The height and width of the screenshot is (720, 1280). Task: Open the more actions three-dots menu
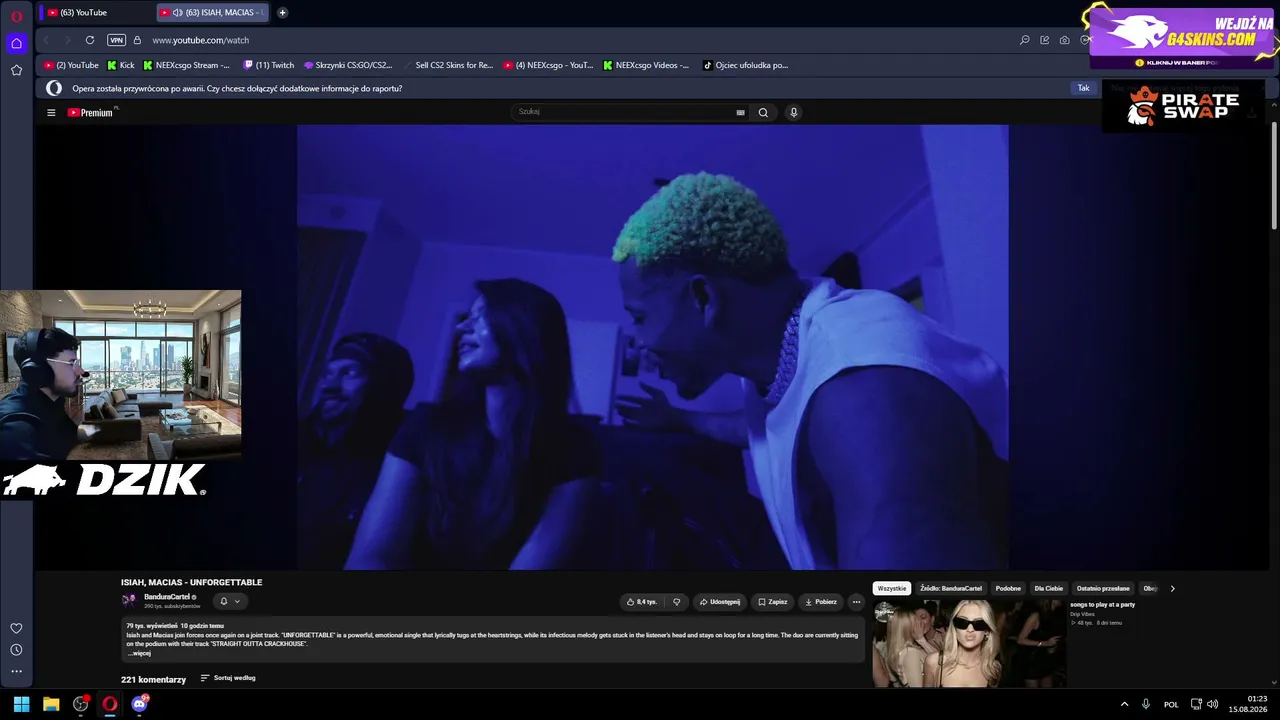tap(856, 602)
